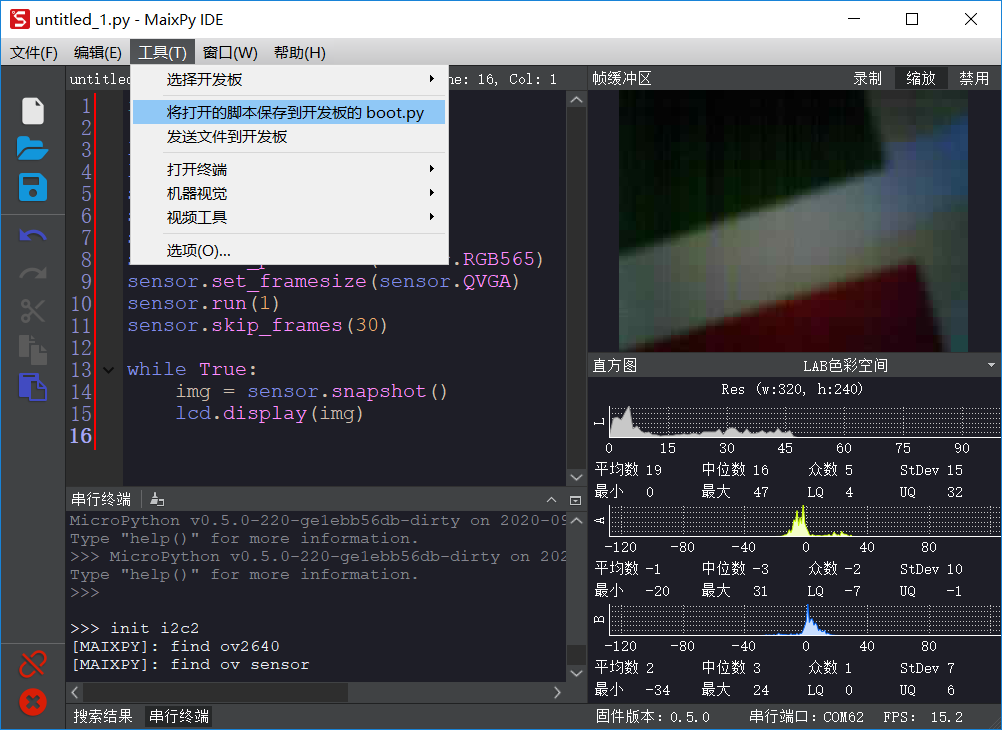Image resolution: width=1002 pixels, height=731 pixels.
Task: Click the clear serial terminal broom icon
Action: [x=157, y=499]
